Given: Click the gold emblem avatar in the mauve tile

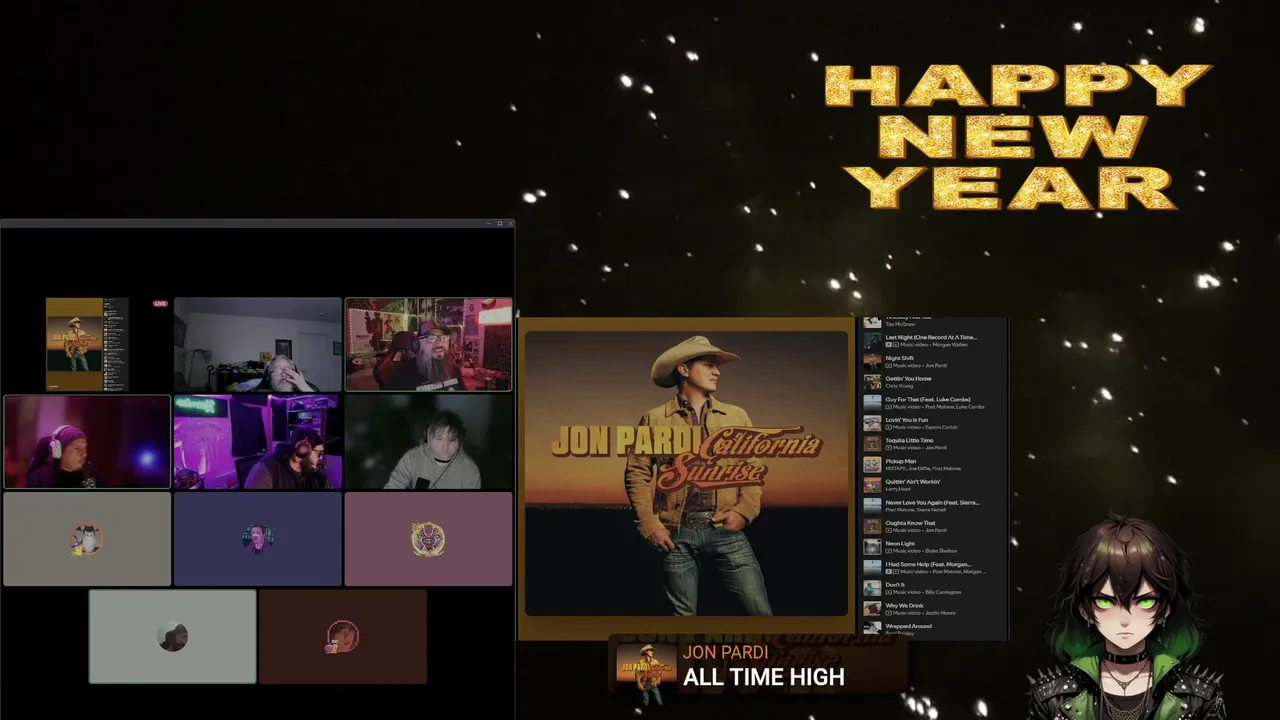Looking at the screenshot, I should click(428, 540).
